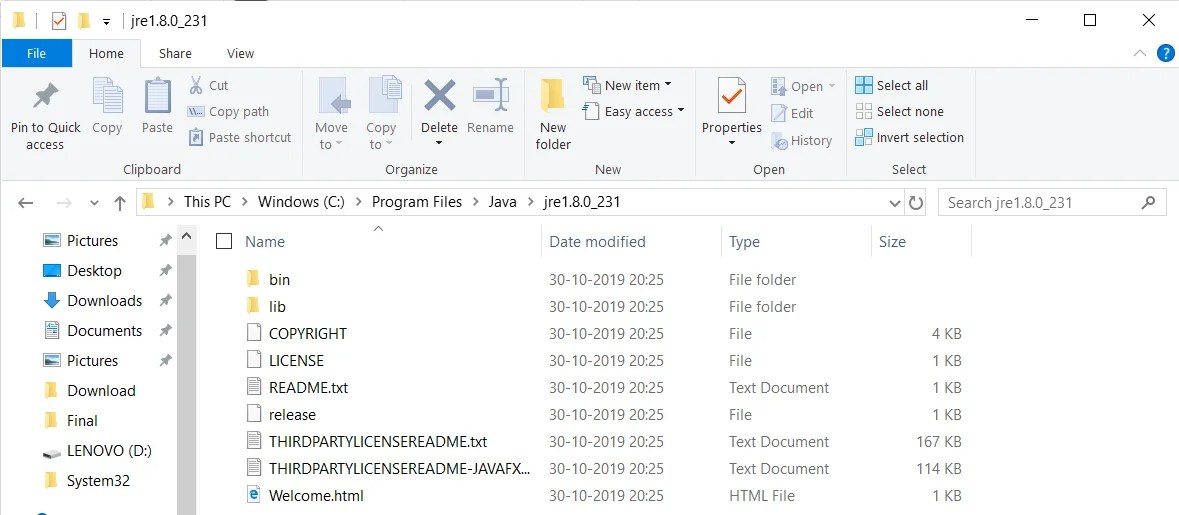Switch to the Share ribbon tab
The width and height of the screenshot is (1179, 515).
pos(175,53)
